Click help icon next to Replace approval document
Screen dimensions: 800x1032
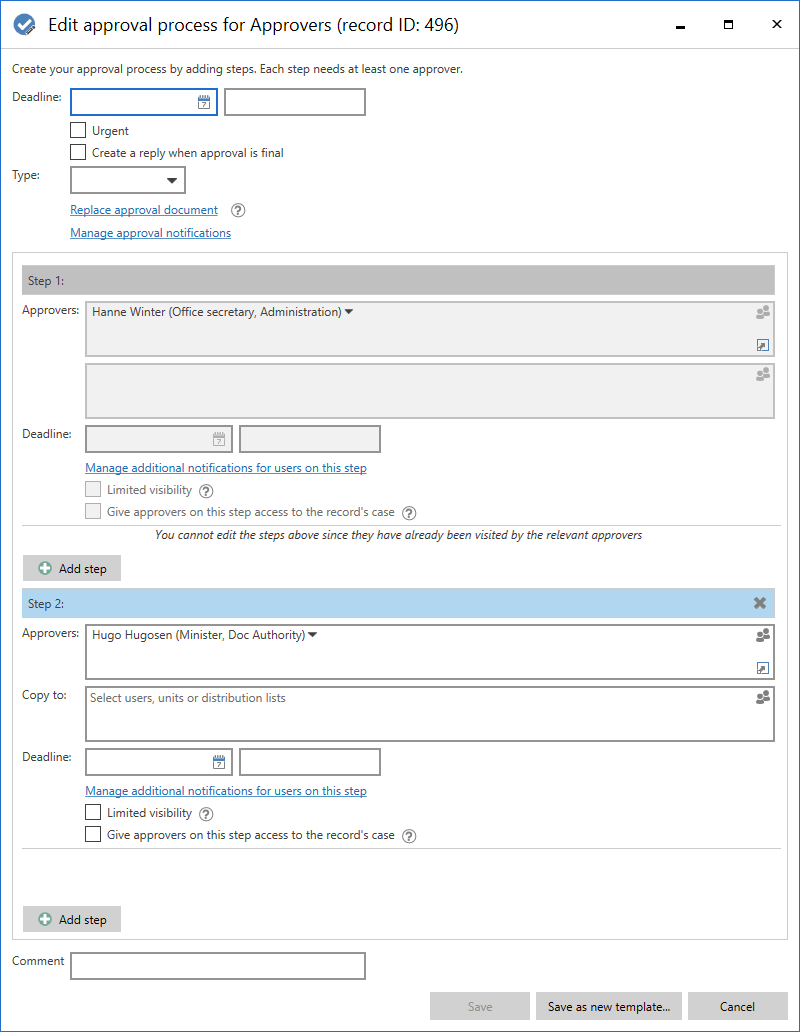click(238, 210)
